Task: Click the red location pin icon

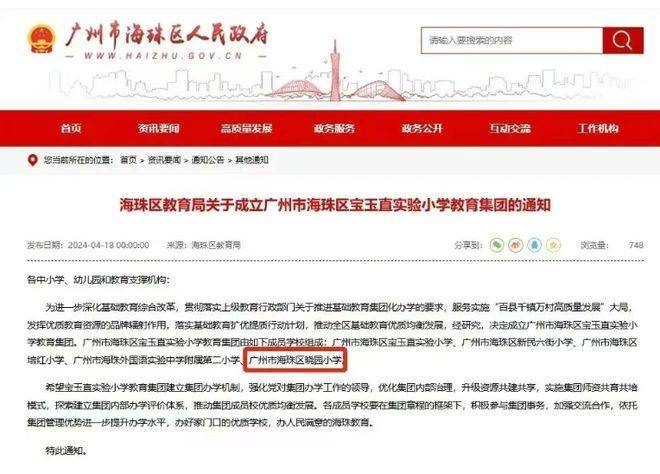Action: pyautogui.click(x=32, y=160)
